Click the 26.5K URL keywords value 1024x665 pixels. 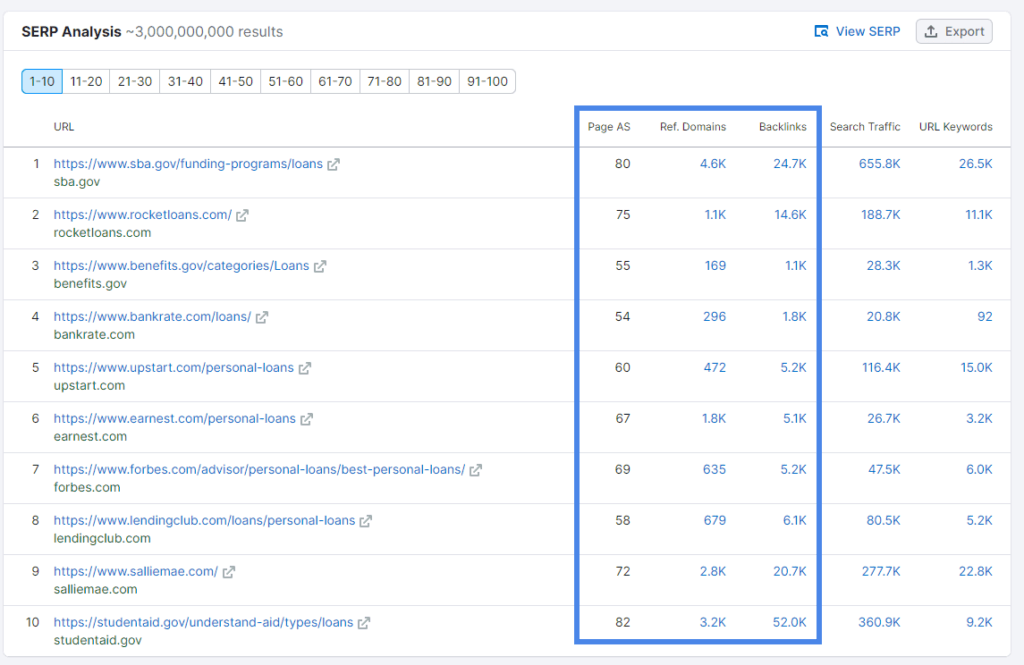coord(975,164)
